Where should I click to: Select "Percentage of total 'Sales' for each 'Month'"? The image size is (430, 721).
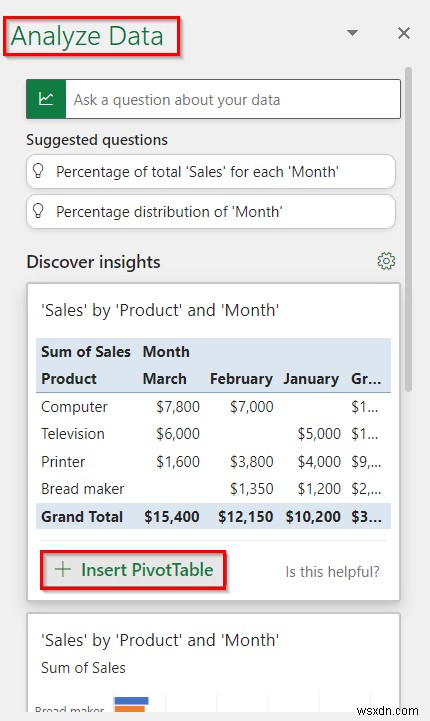point(211,171)
